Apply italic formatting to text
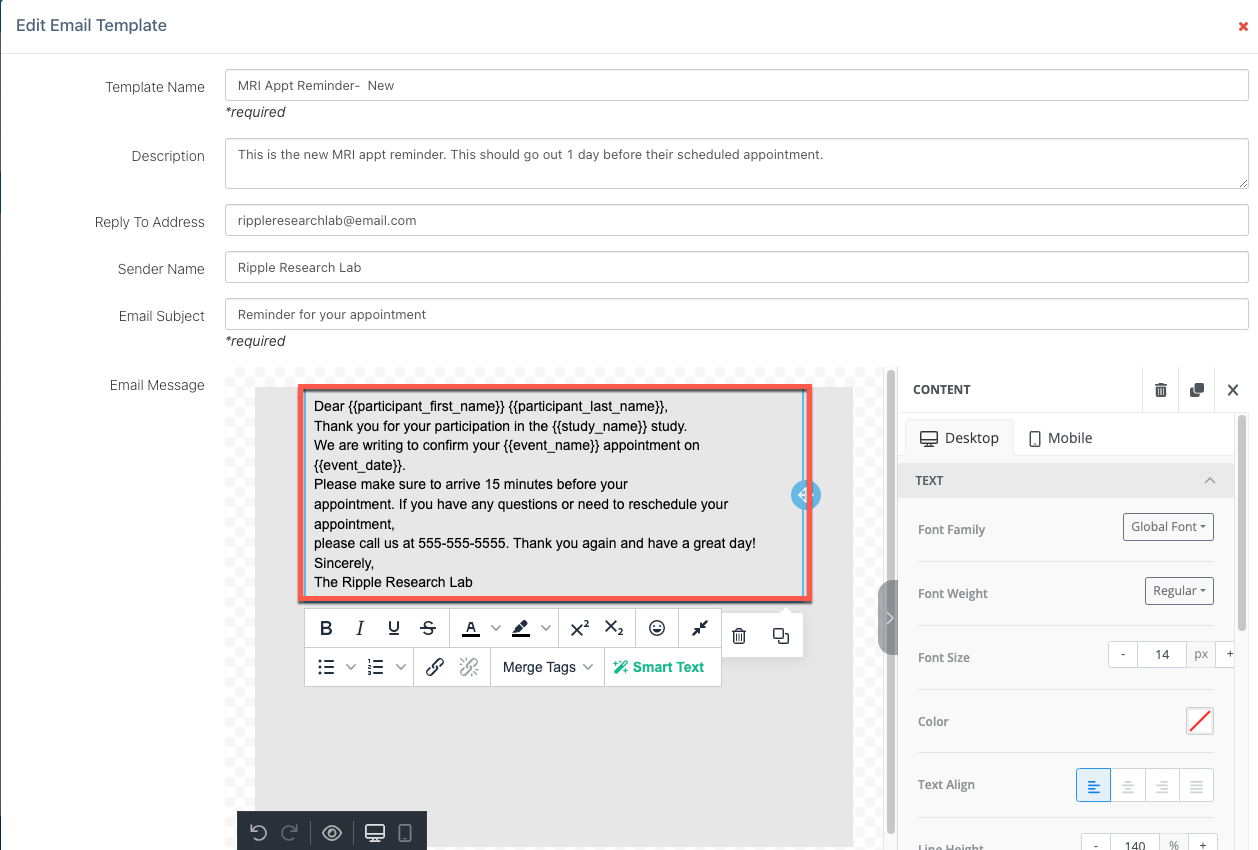Viewport: 1258px width, 850px height. (x=360, y=628)
